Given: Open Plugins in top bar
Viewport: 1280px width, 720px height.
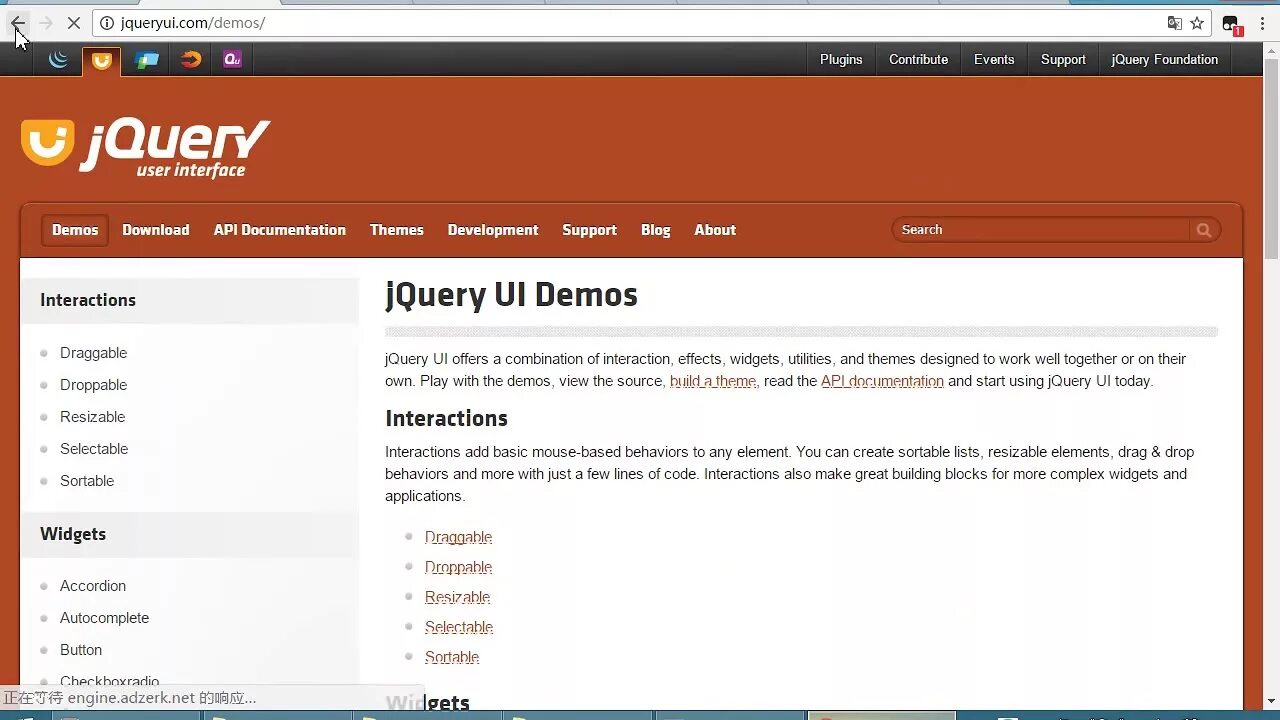Looking at the screenshot, I should point(841,60).
